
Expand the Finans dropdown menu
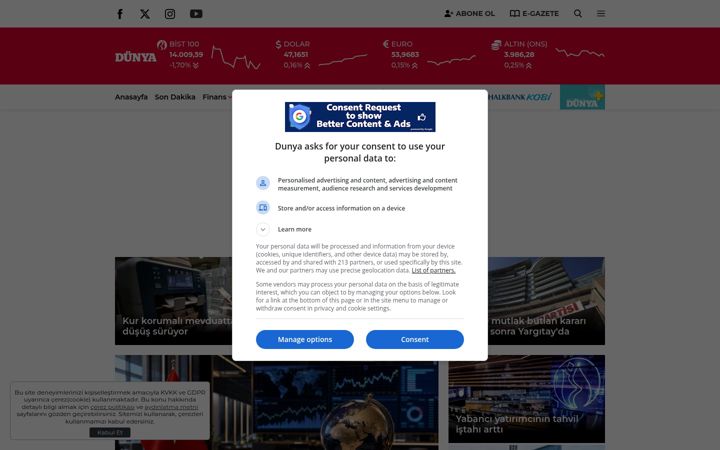217,97
